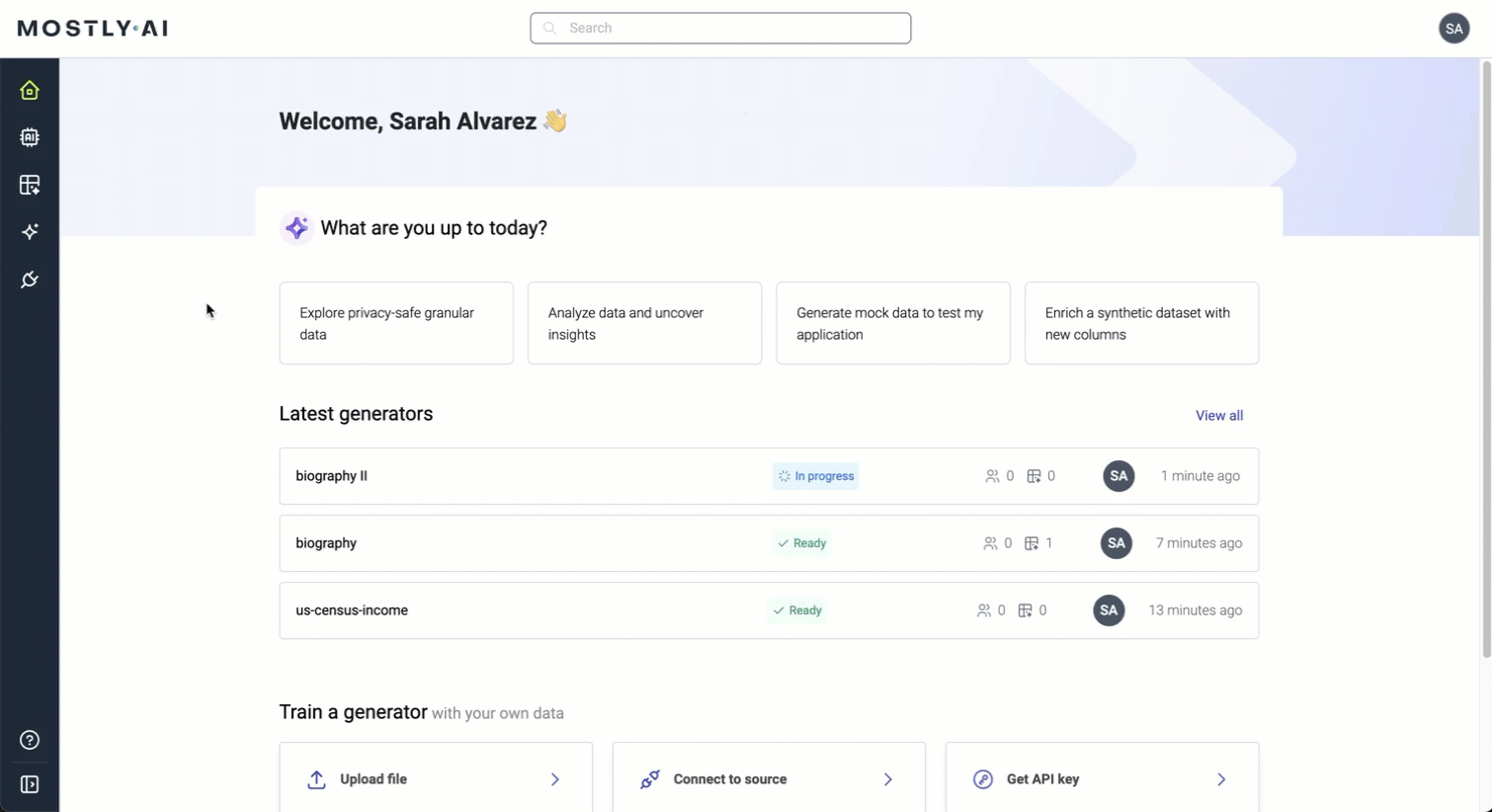Choose 'Explore privacy-safe granular data'
This screenshot has height=812, width=1492.
click(x=395, y=323)
